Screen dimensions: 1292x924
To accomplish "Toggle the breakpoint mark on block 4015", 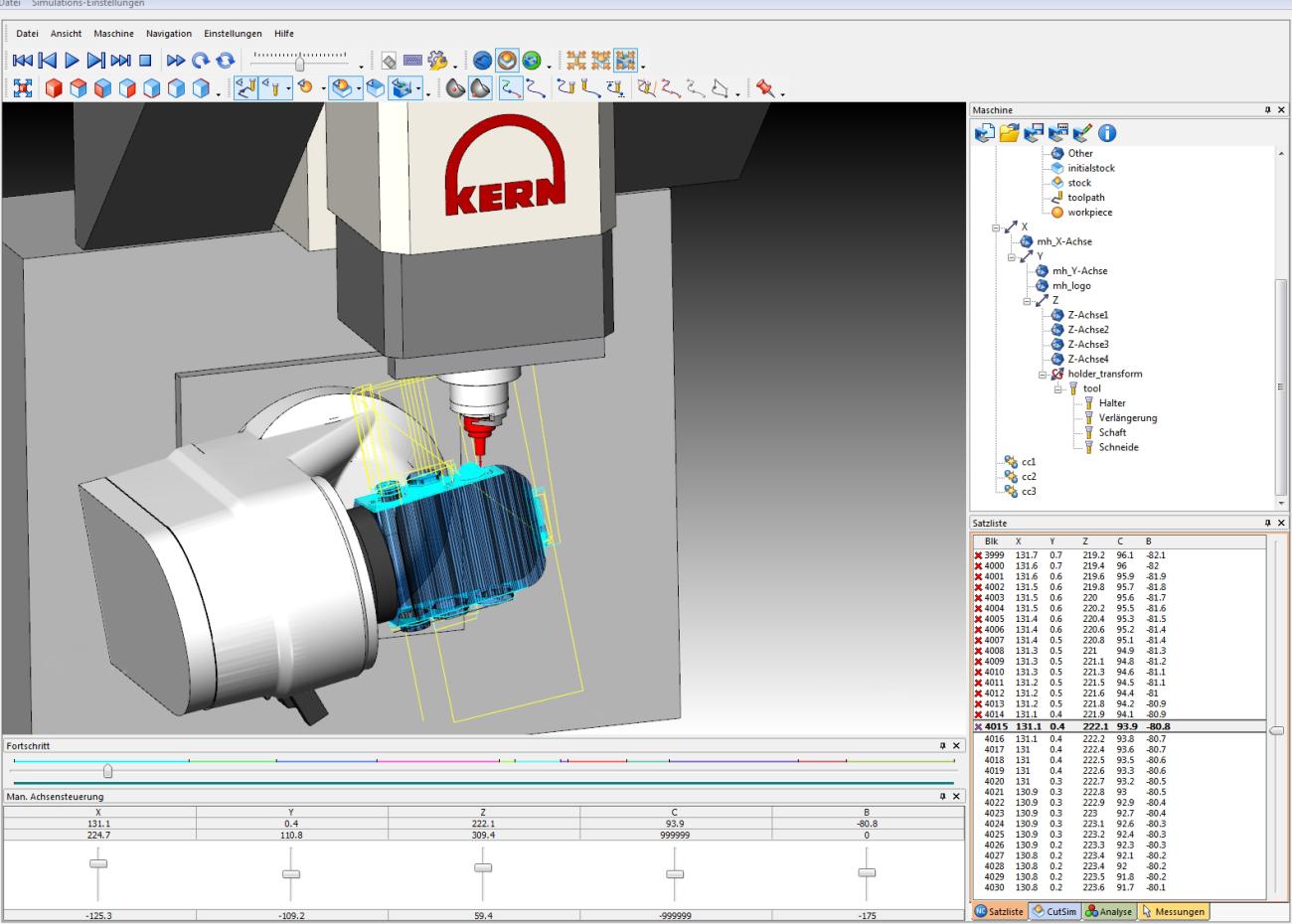I will pyautogui.click(x=979, y=726).
